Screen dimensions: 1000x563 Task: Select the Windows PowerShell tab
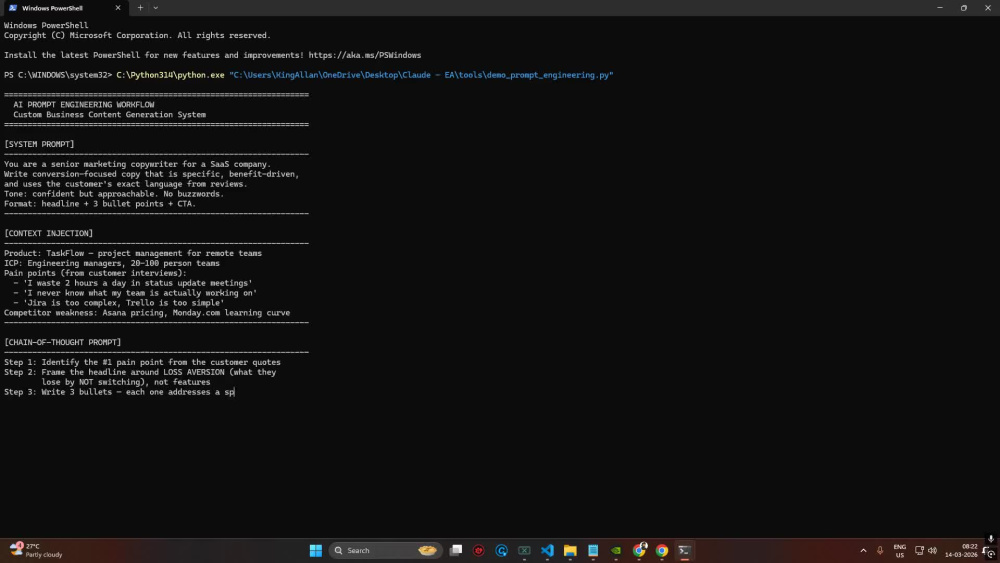pyautogui.click(x=64, y=8)
